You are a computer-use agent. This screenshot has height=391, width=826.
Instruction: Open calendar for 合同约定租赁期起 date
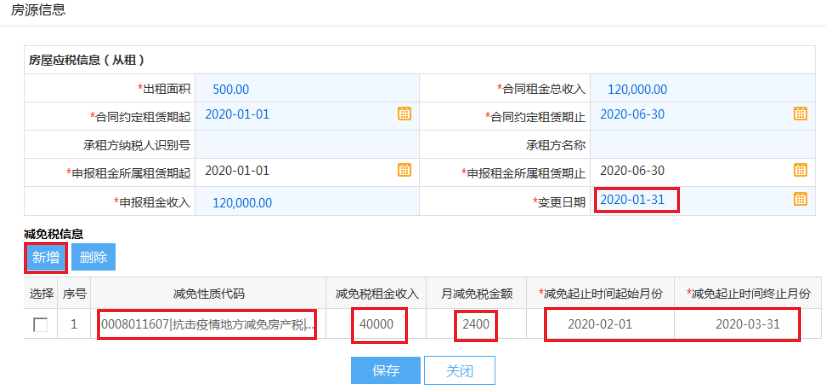404,114
